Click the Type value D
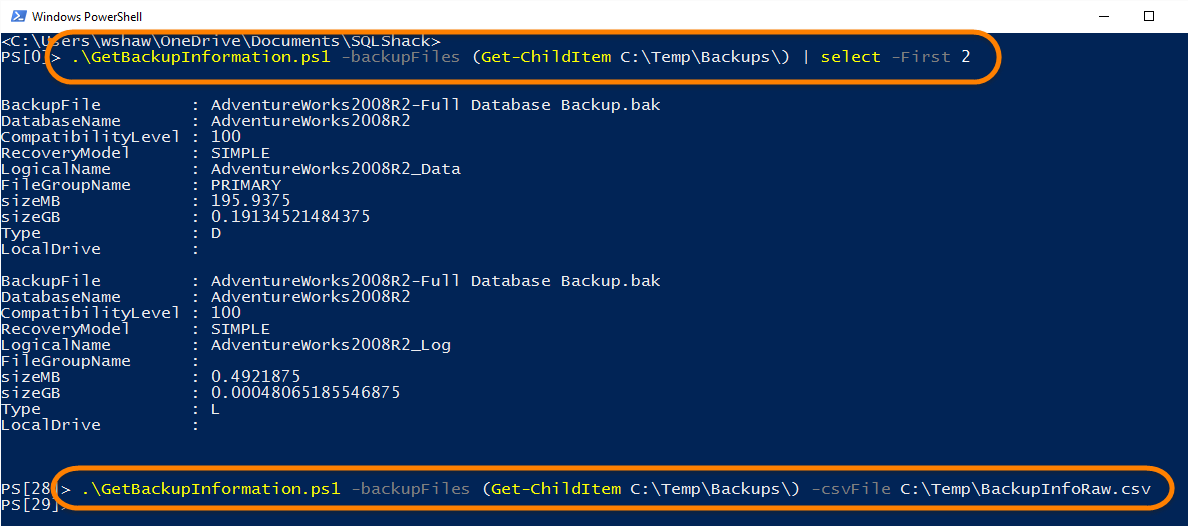Screen dimensions: 1188x526 pos(216,233)
